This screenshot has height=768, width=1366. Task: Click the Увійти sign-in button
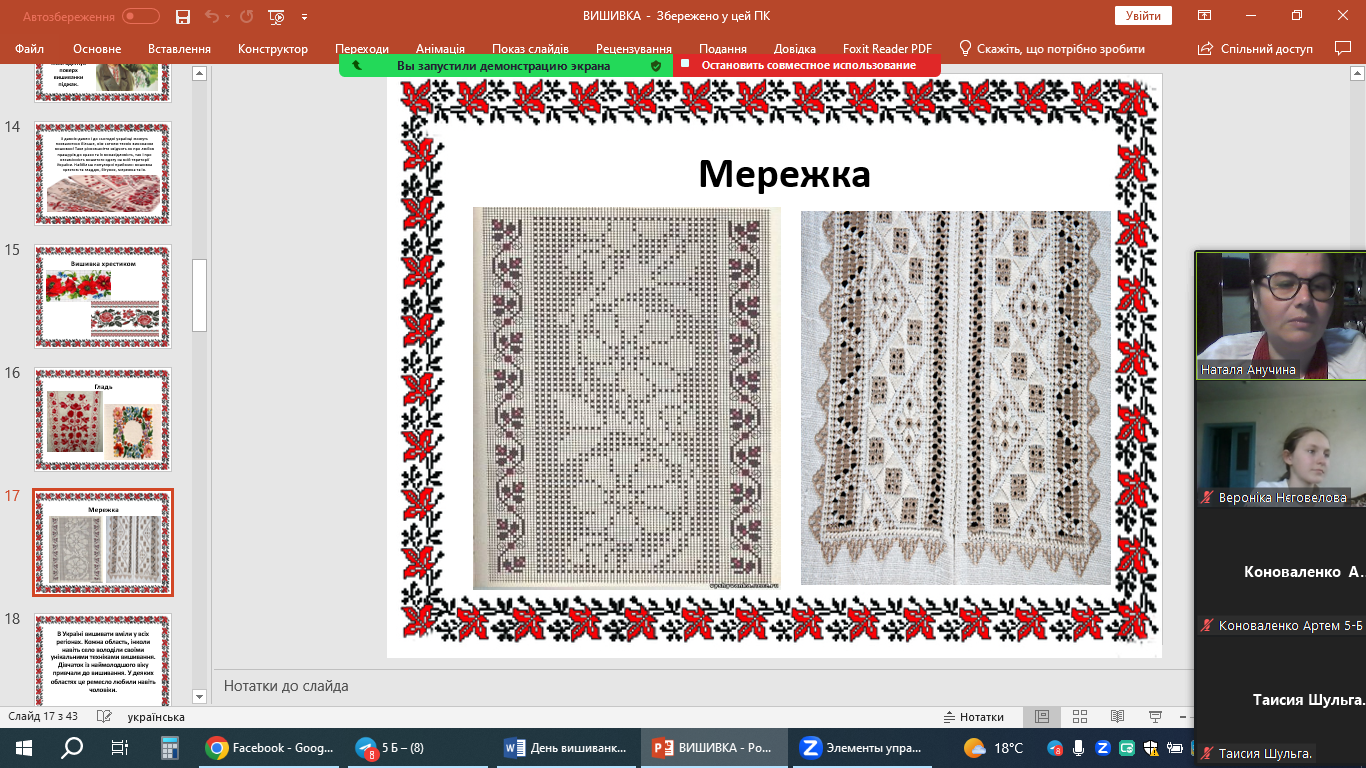pos(1143,16)
